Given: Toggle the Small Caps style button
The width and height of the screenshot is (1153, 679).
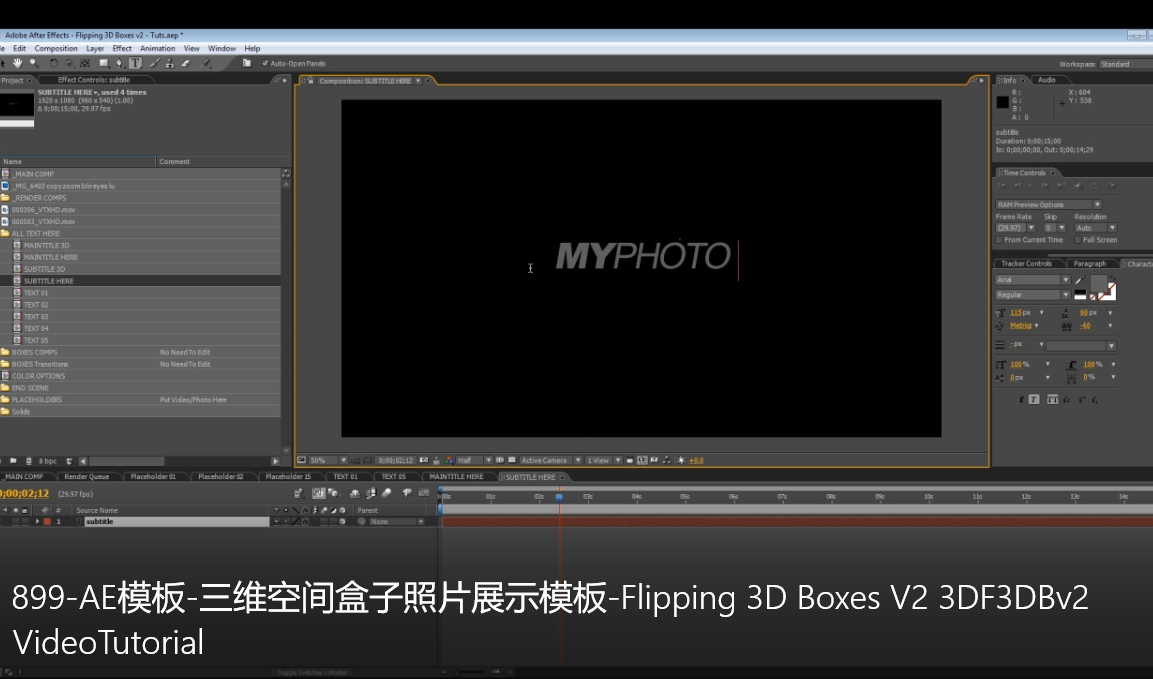Looking at the screenshot, I should (x=1066, y=399).
